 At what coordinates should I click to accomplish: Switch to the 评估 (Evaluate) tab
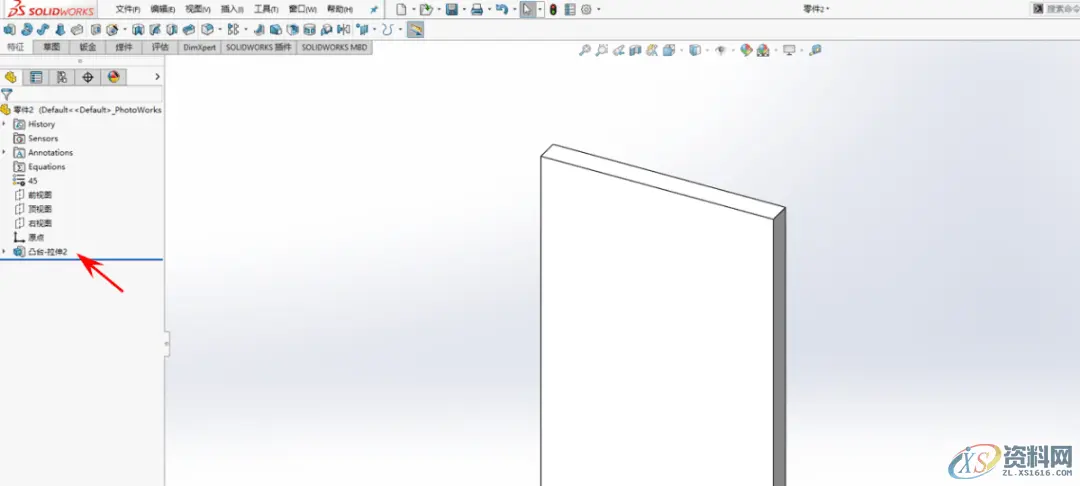tap(160, 47)
